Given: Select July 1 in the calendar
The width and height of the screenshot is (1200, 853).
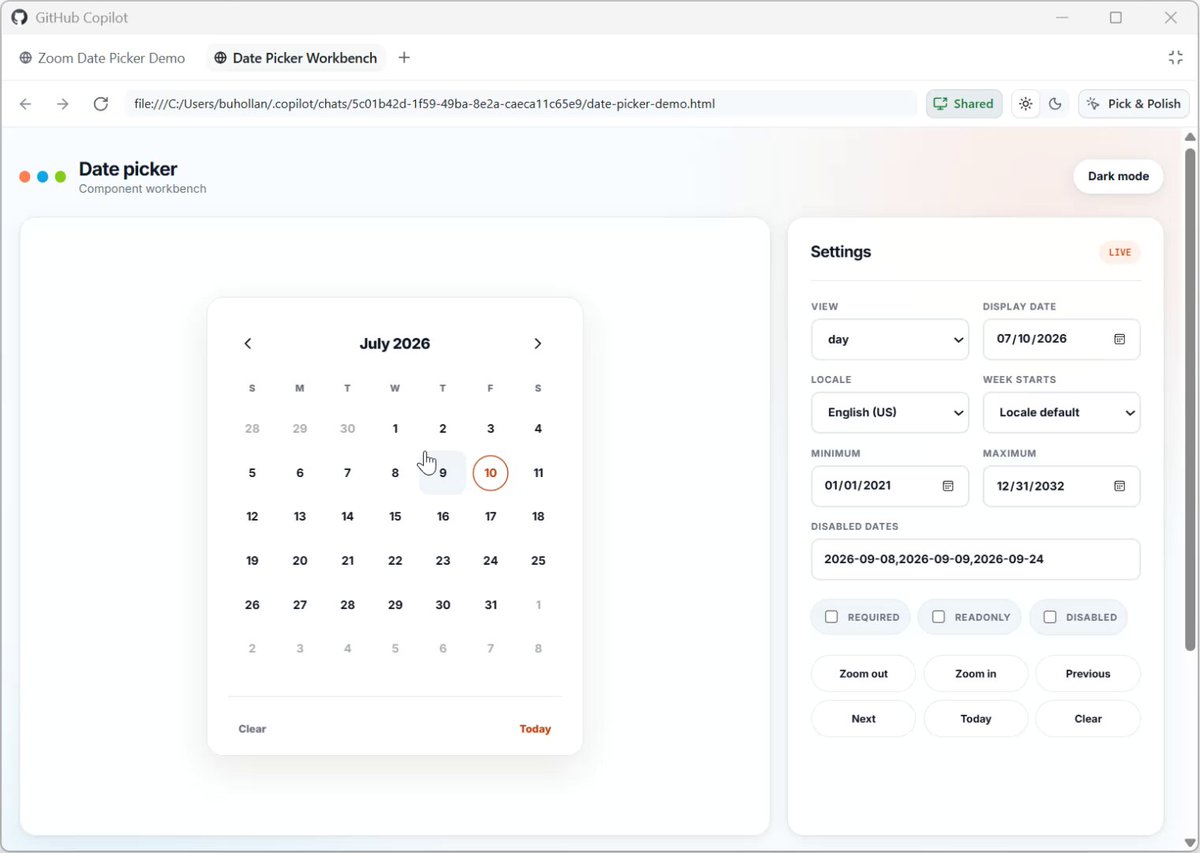Looking at the screenshot, I should click(x=395, y=429).
